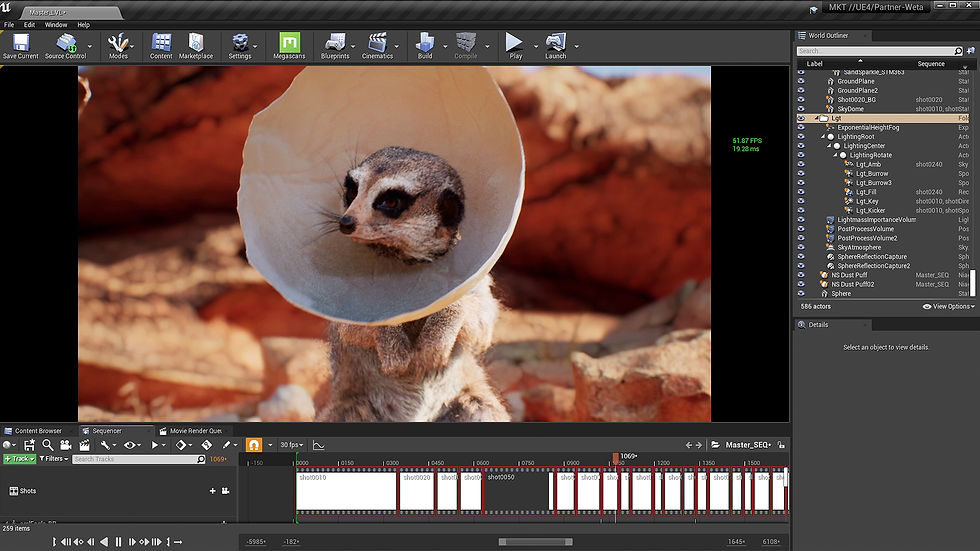Hide the ExponentialHeightFog actor
This screenshot has height=551, width=980.
pos(801,127)
